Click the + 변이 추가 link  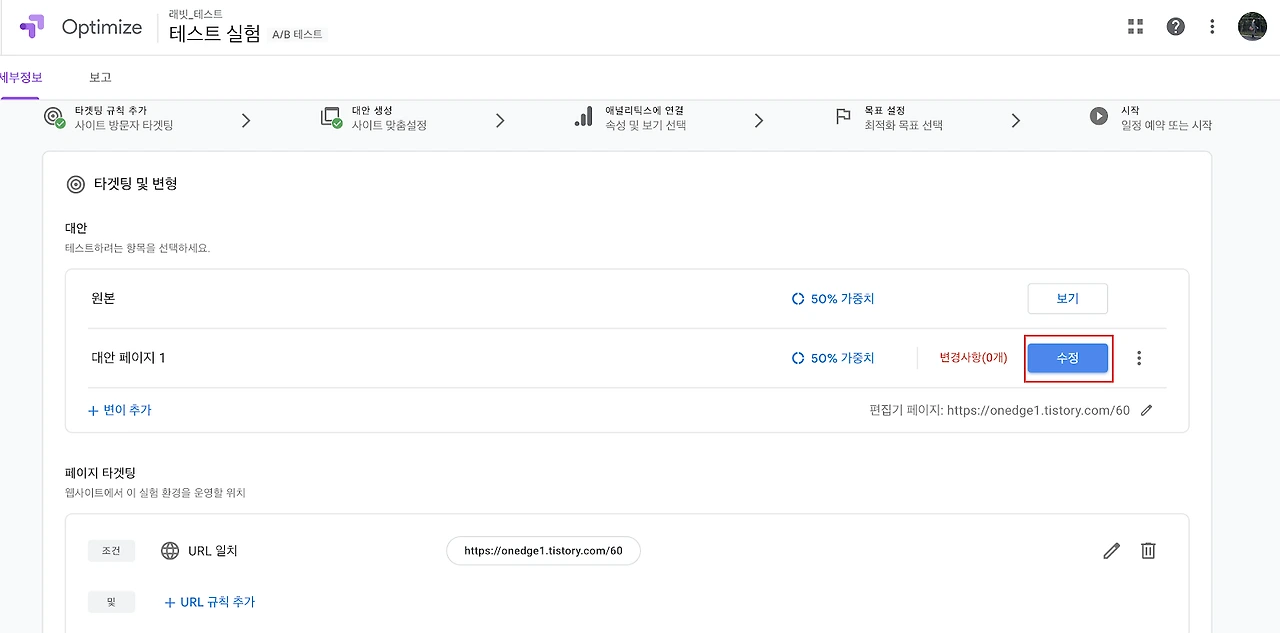click(120, 410)
